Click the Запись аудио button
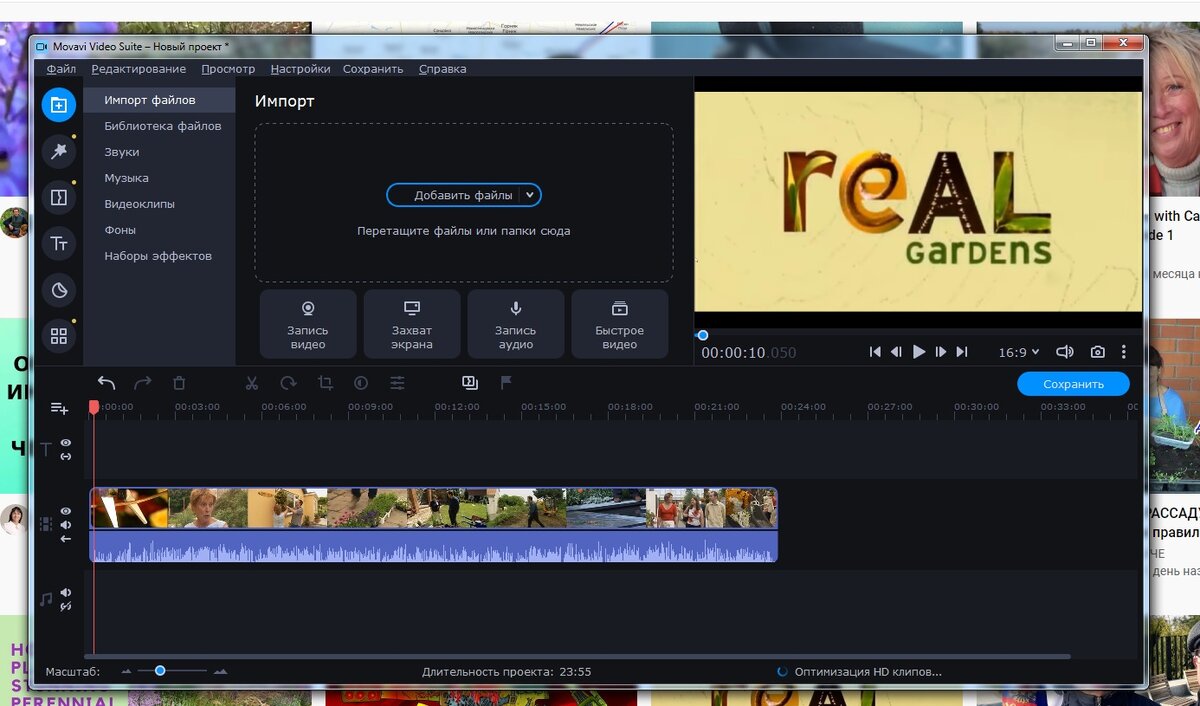Screen dimensions: 1200x706 tap(516, 324)
